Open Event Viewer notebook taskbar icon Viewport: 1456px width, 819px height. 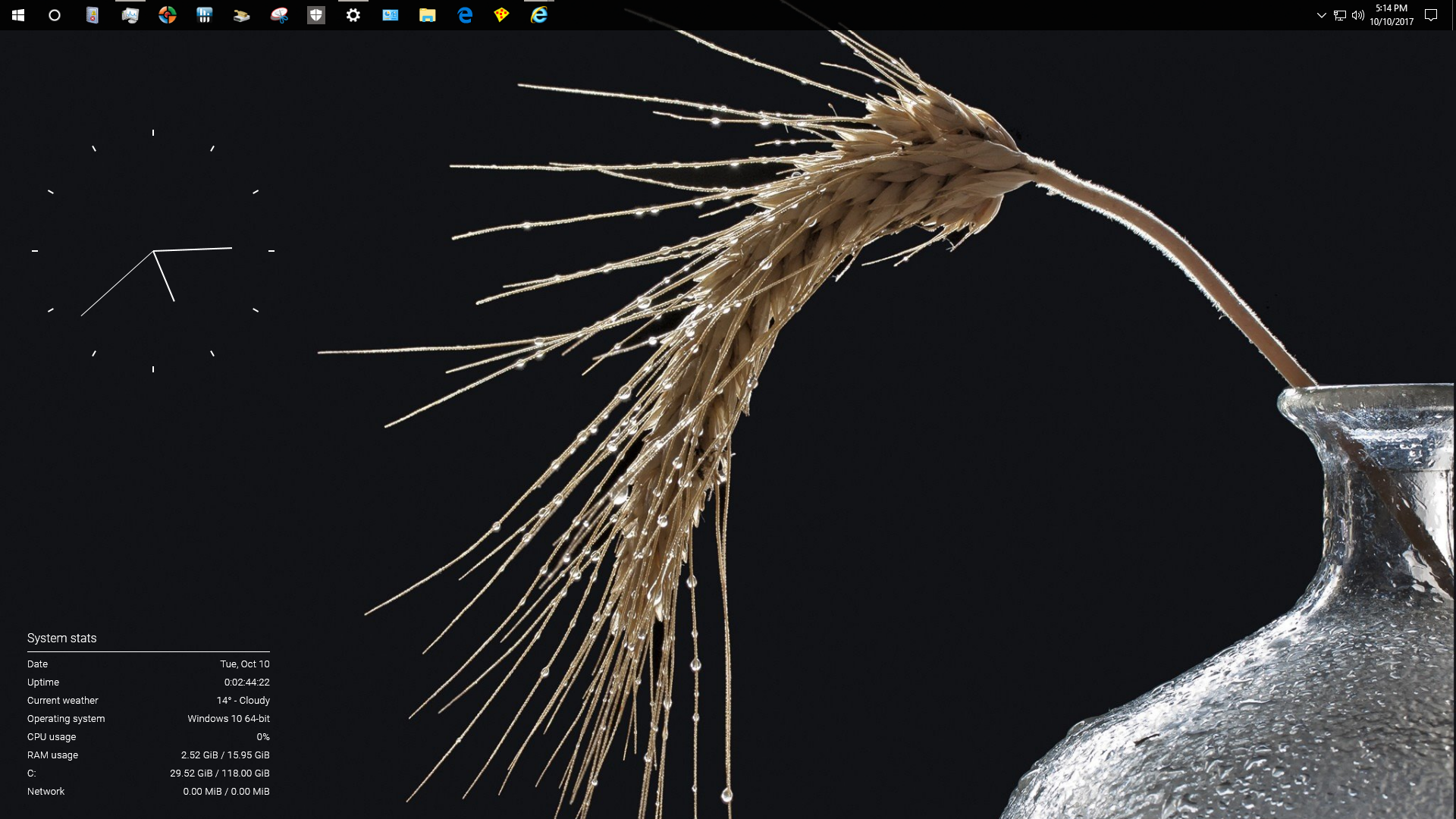pyautogui.click(x=93, y=15)
